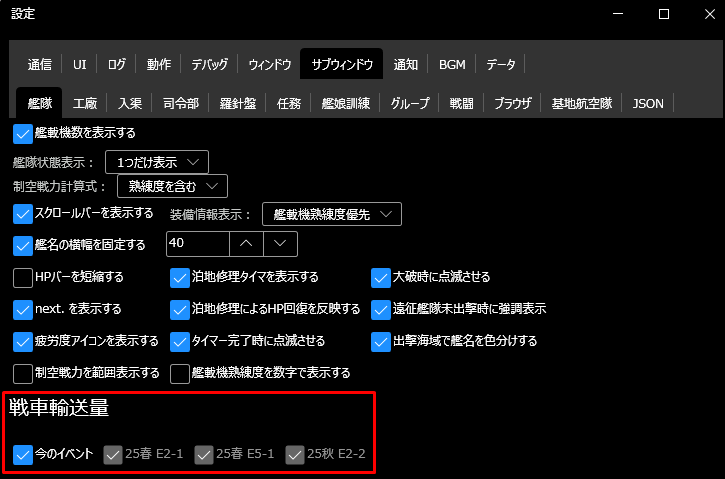Open the 司令部 sub-tab
The height and width of the screenshot is (479, 725).
click(x=181, y=103)
